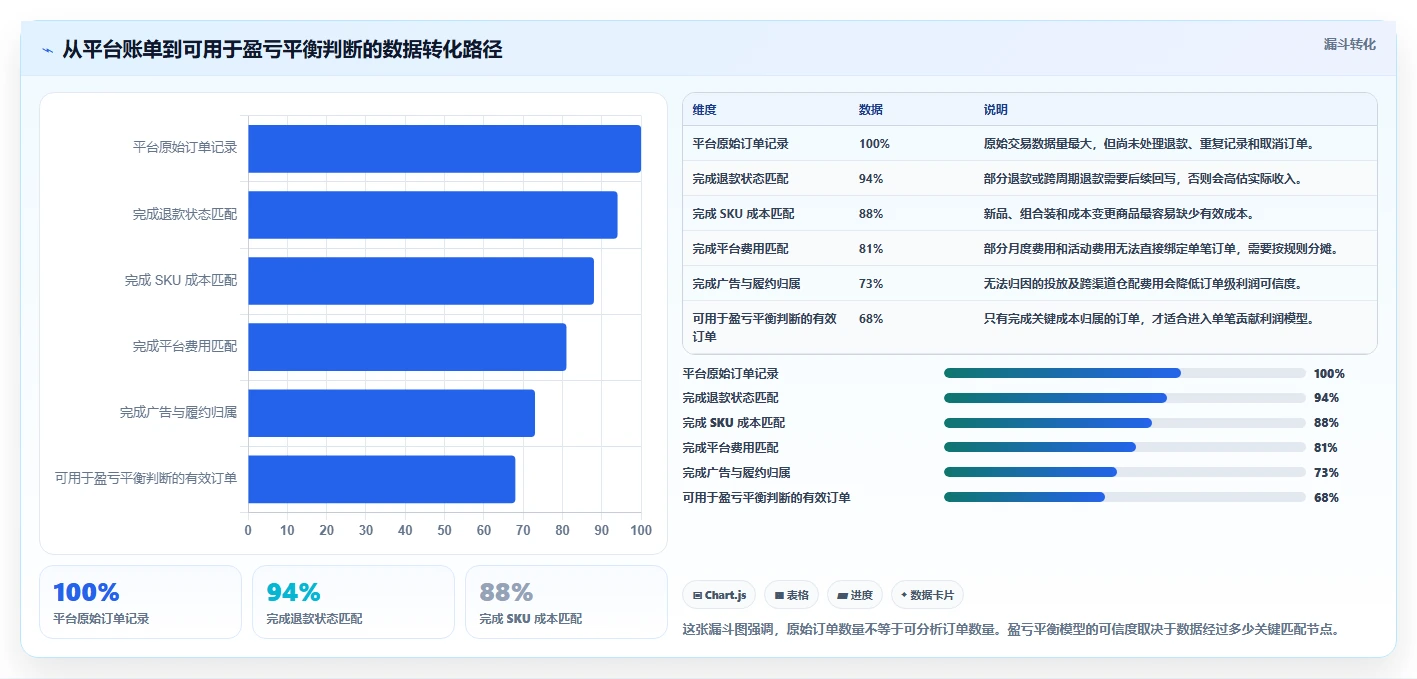This screenshot has height=679, width=1417.
Task: Click table cell 完成广告与履约归属
Action: coord(746,284)
